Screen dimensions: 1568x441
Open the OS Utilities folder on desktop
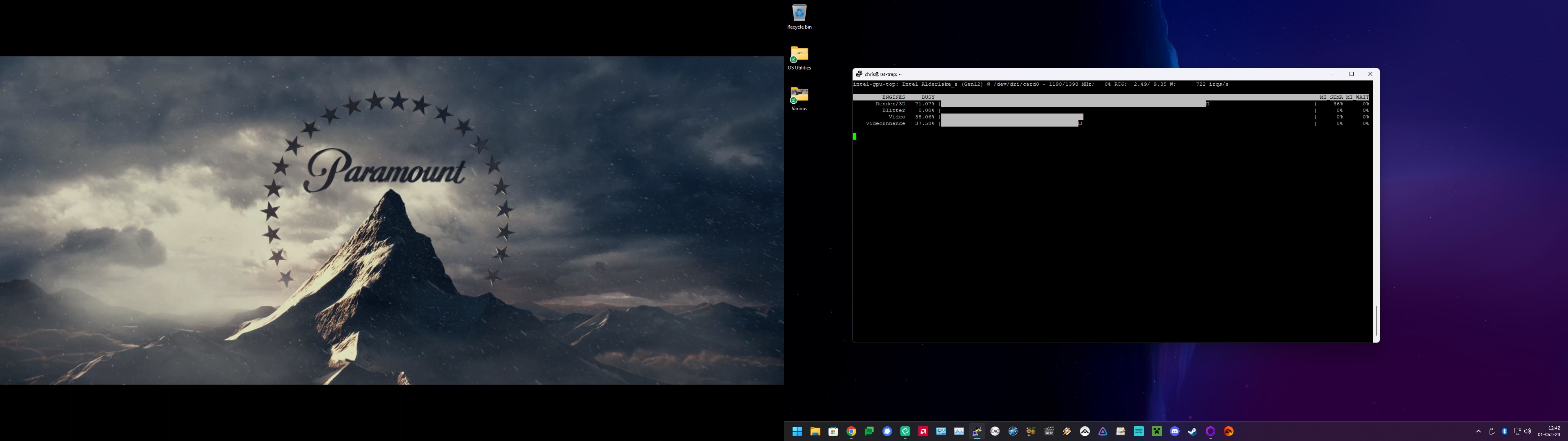[799, 56]
